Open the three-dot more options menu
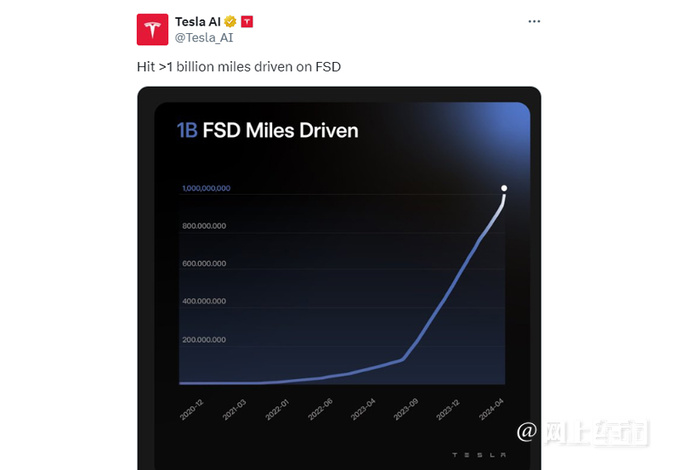Viewport: 680px width, 470px height. click(x=534, y=21)
